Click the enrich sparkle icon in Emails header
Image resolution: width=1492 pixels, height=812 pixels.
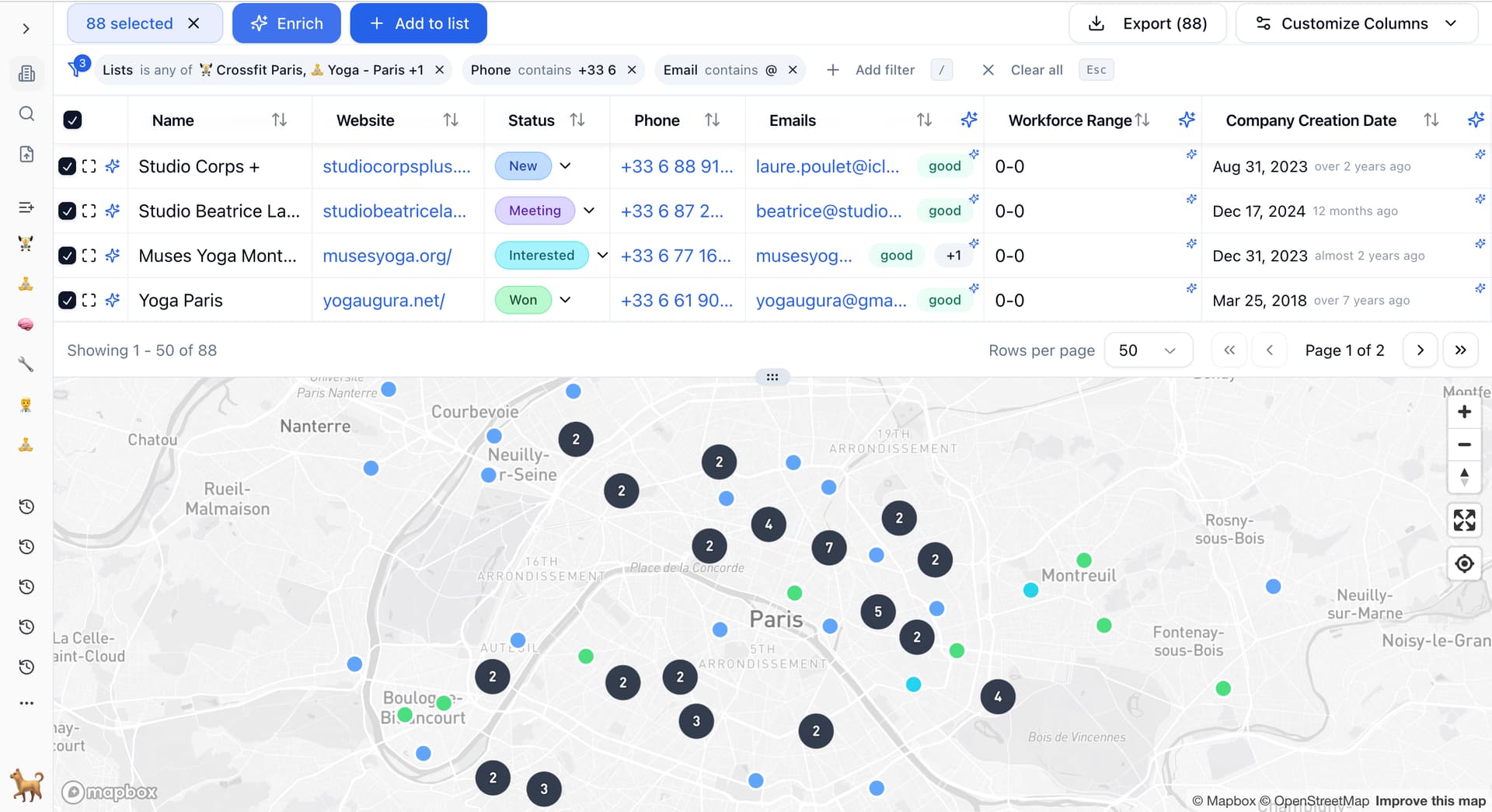pos(968,120)
